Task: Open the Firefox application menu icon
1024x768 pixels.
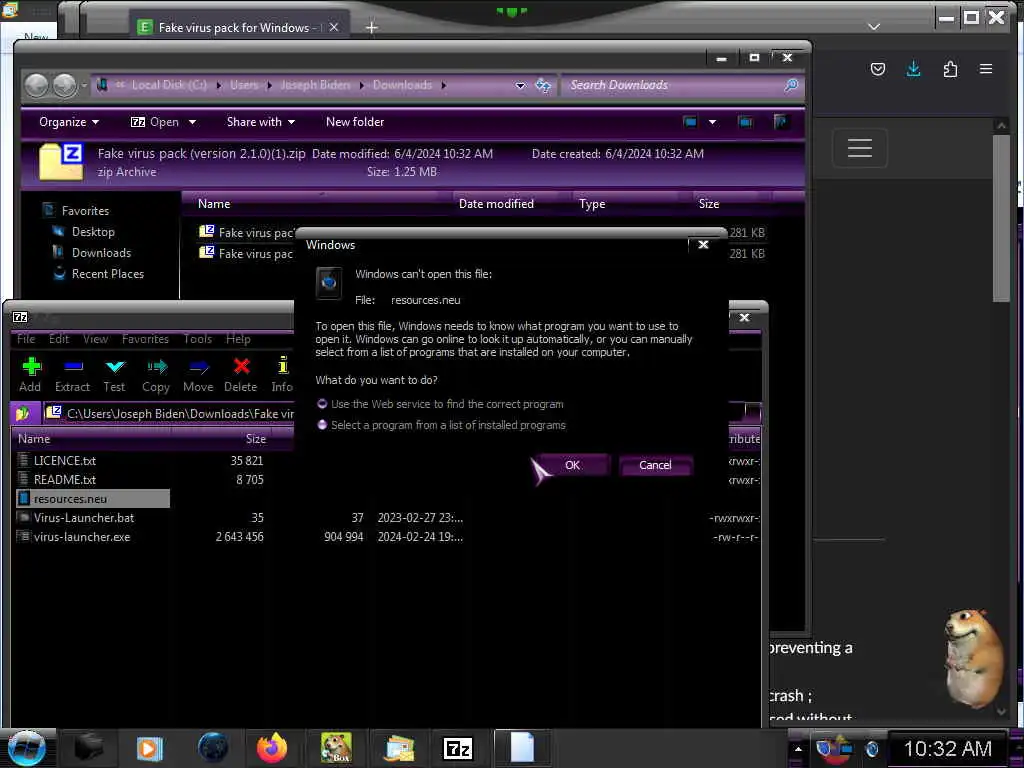Action: point(986,69)
